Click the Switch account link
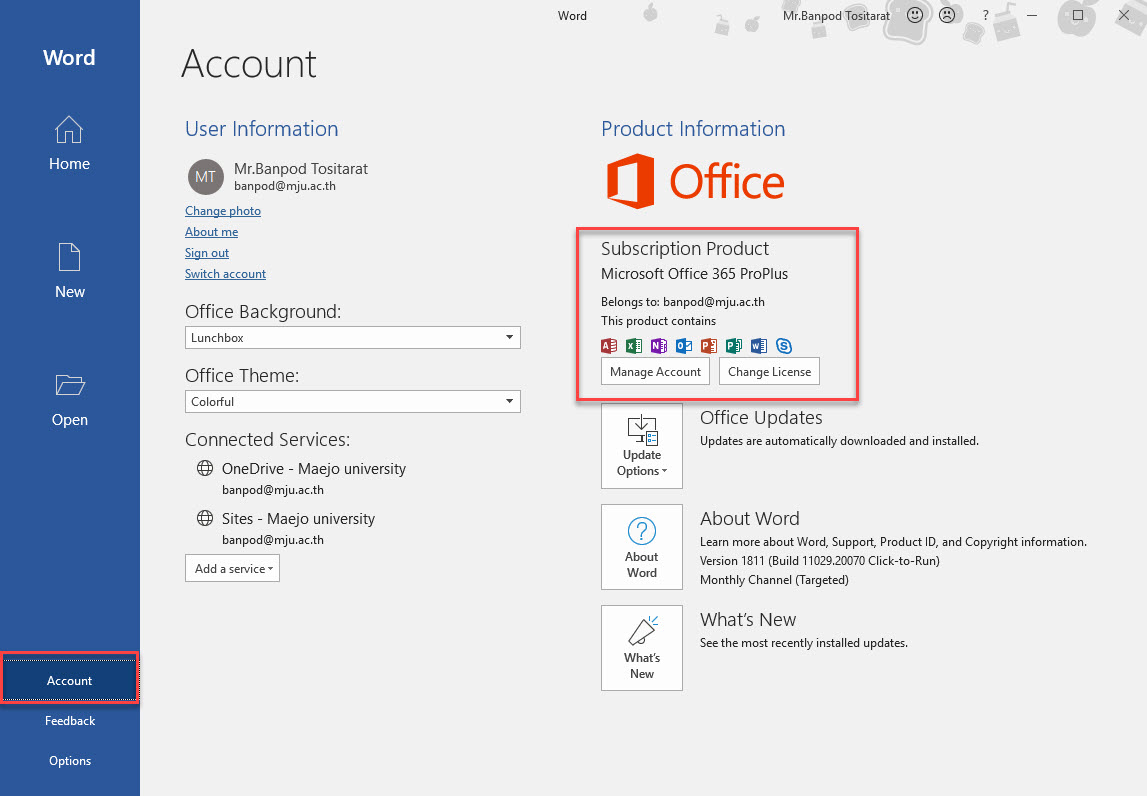 (x=225, y=274)
